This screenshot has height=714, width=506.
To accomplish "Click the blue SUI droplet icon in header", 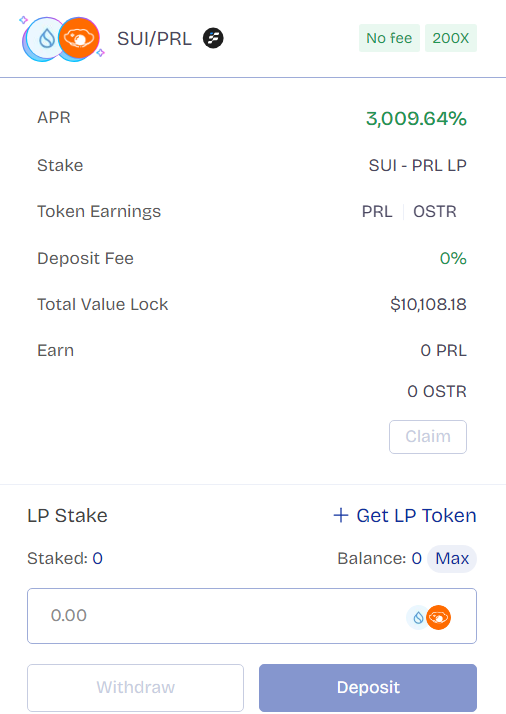I will pos(45,39).
